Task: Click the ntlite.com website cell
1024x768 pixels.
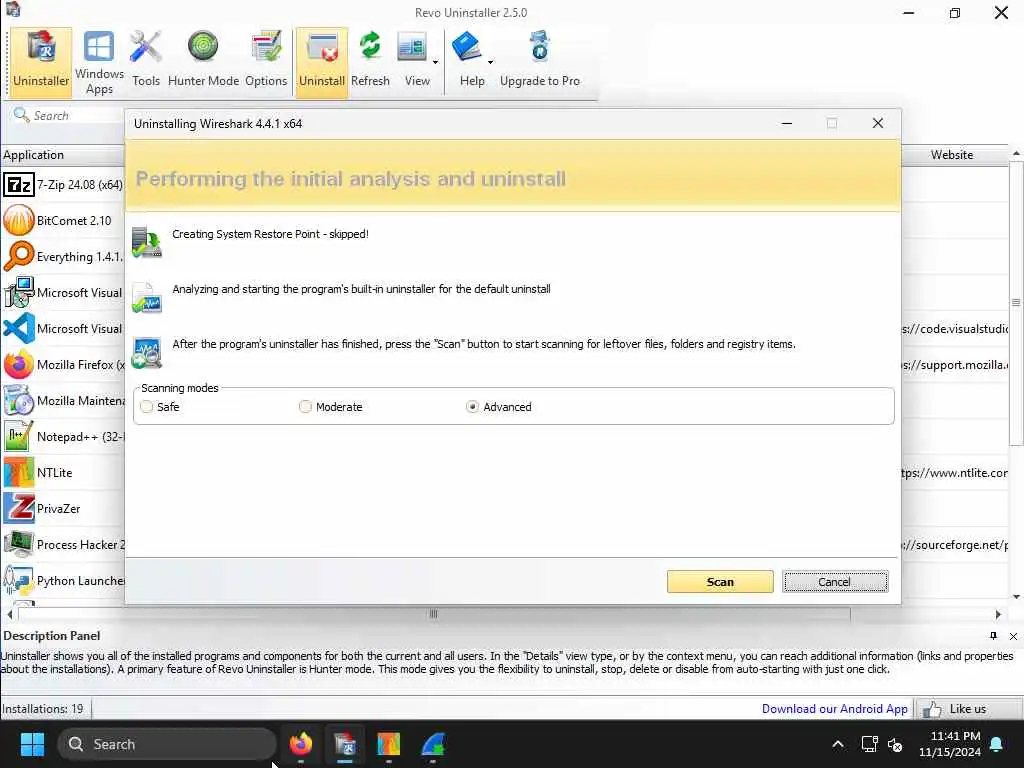Action: (x=955, y=473)
